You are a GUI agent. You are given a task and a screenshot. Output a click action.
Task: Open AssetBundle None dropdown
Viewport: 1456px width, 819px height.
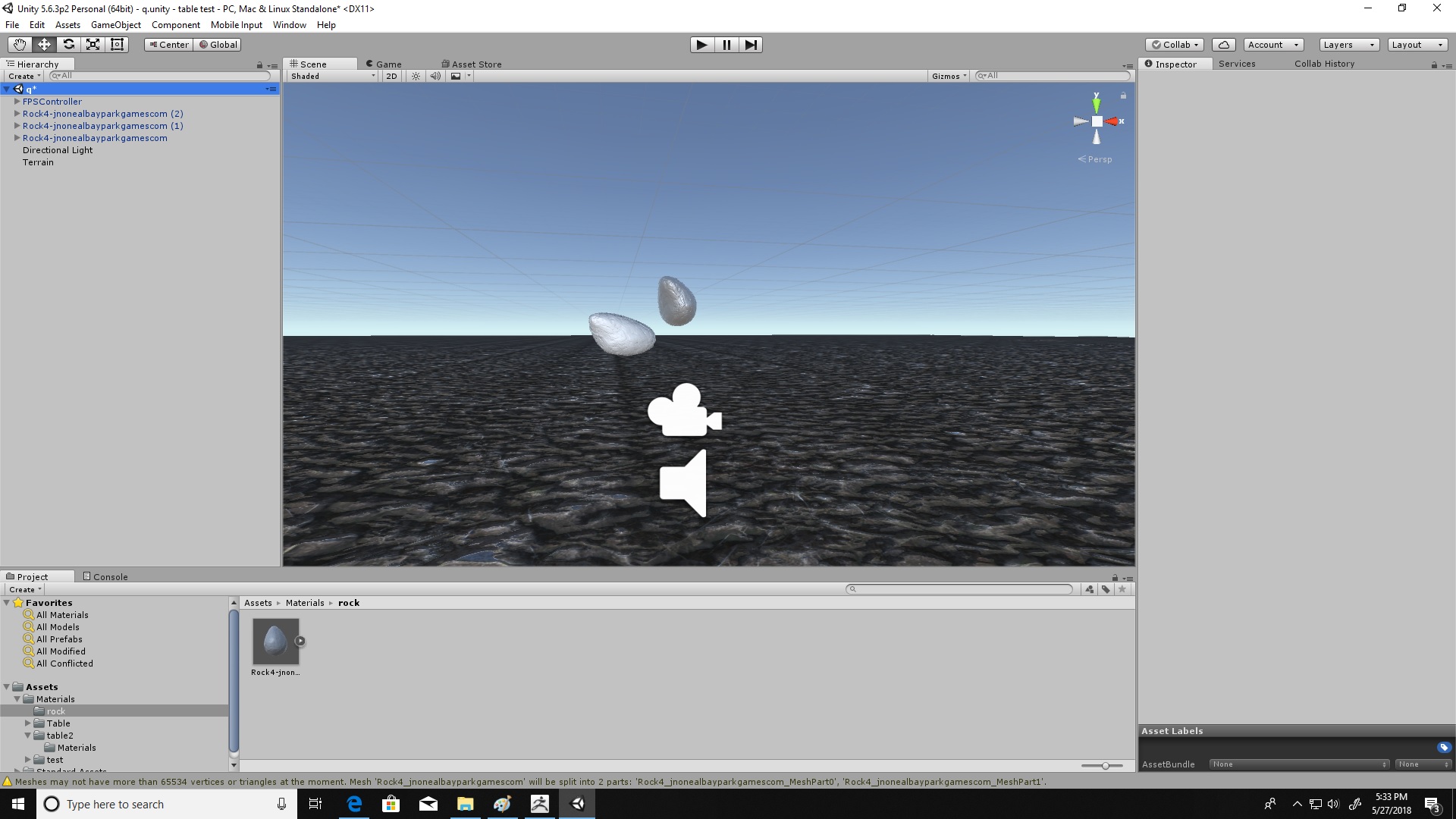point(1299,764)
